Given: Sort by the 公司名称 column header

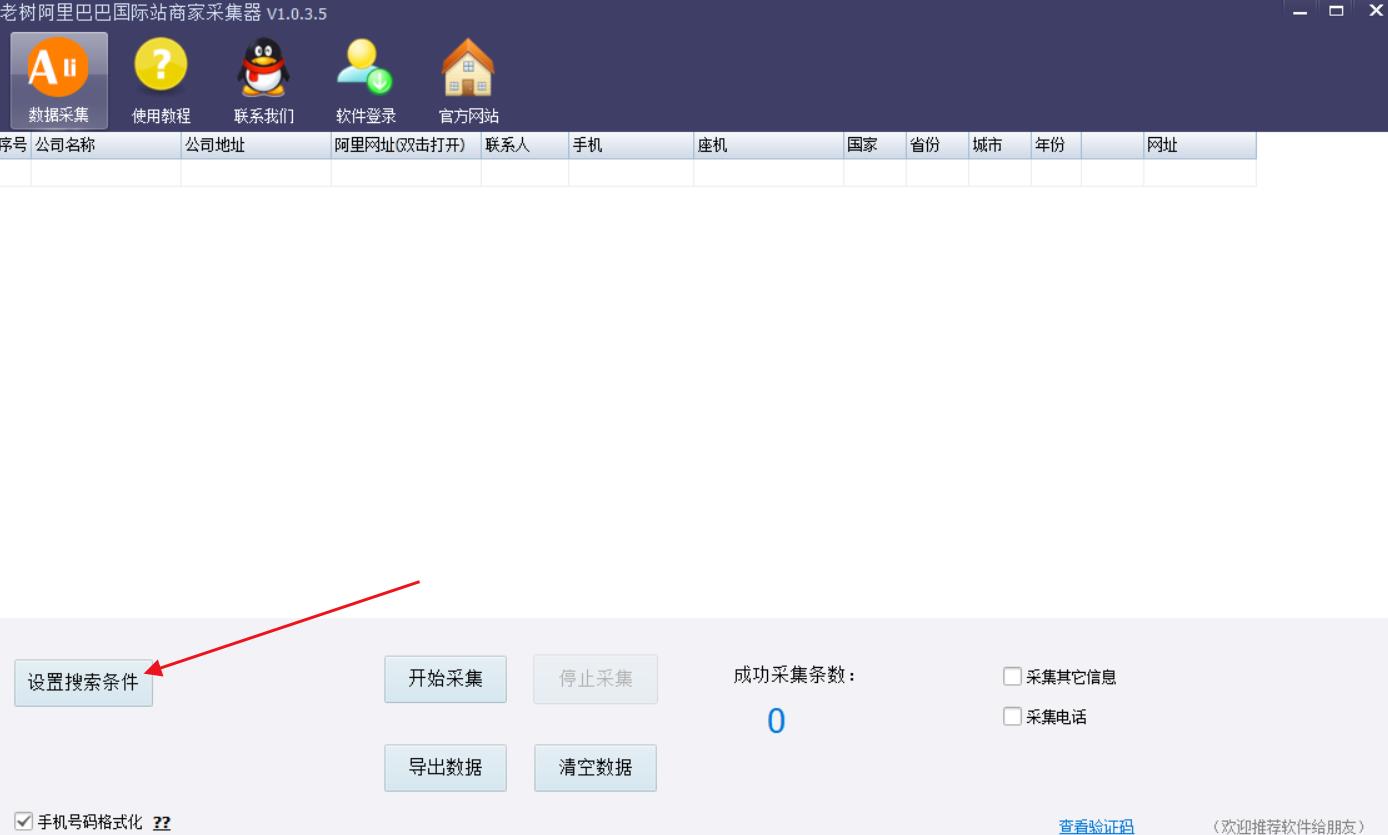Looking at the screenshot, I should (x=106, y=146).
